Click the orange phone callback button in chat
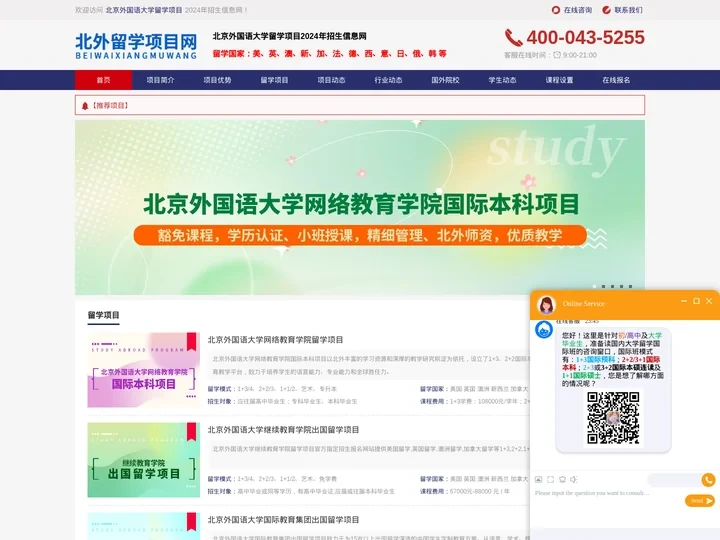Viewport: 720px width, 540px height. 709,480
